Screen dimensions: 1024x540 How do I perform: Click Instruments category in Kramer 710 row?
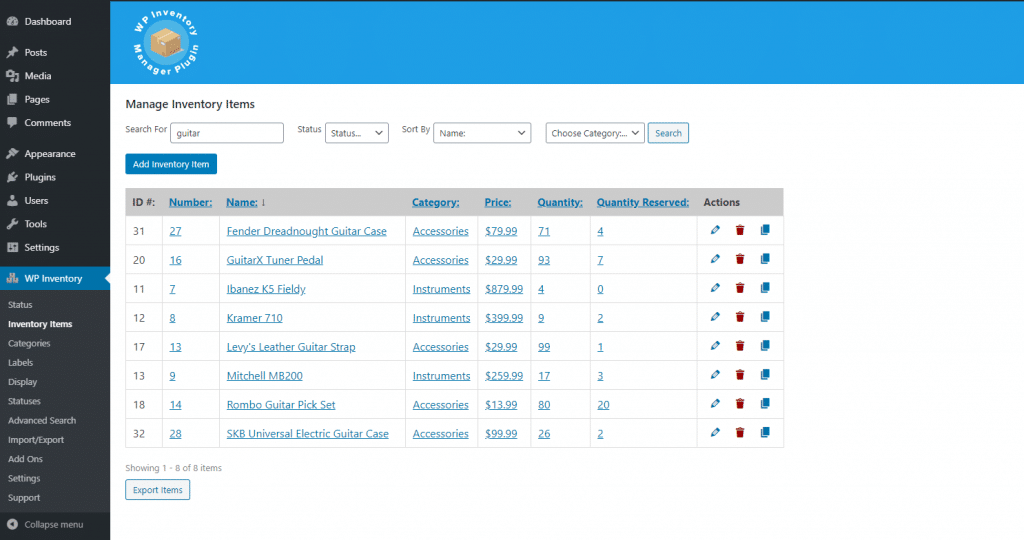tap(441, 318)
